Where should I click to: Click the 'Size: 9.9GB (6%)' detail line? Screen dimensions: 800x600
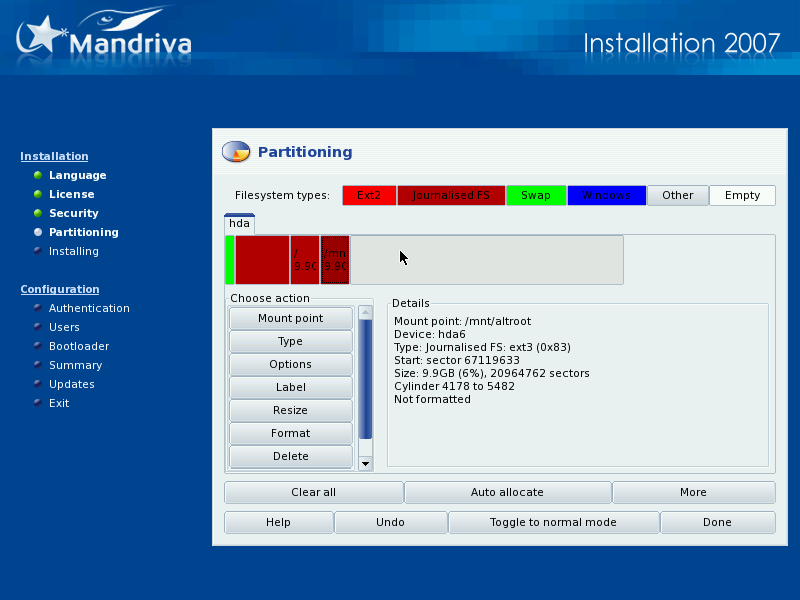(x=491, y=373)
